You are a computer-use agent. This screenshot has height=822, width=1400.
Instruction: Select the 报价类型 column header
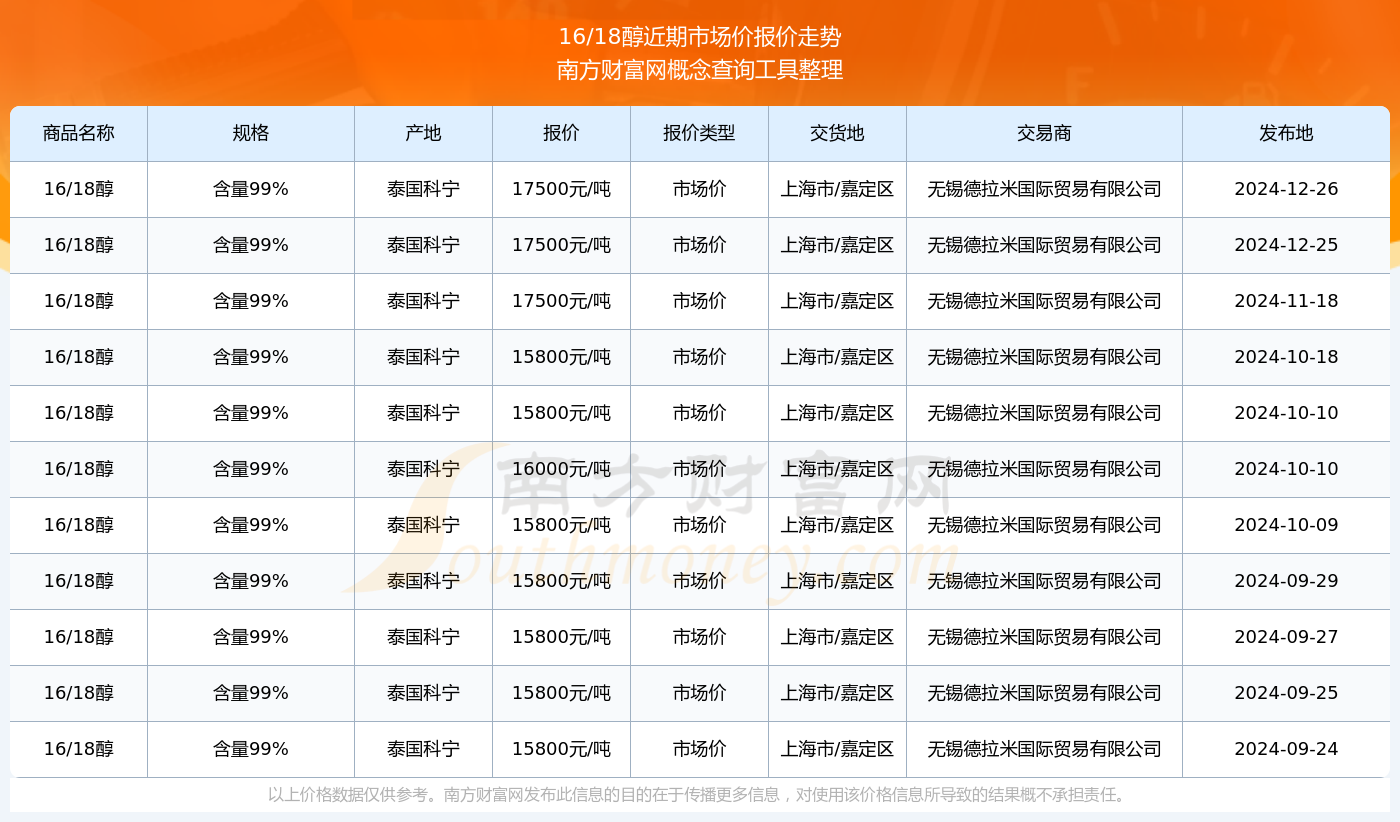tap(699, 133)
